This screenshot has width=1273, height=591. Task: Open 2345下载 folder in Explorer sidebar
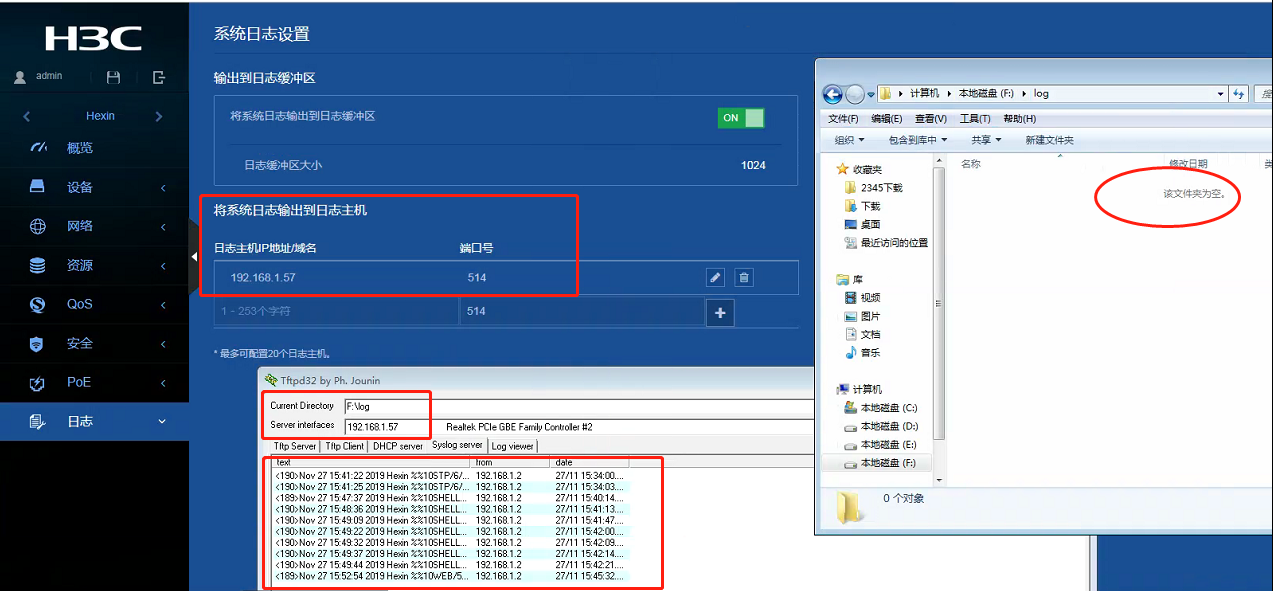[x=880, y=187]
